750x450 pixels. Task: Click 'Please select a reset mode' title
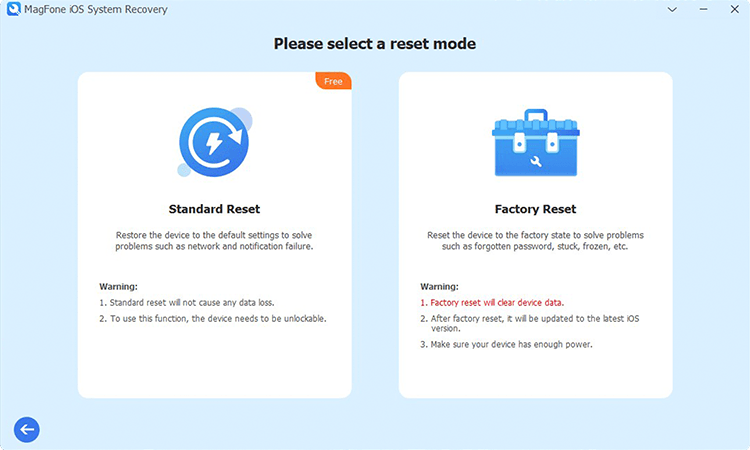coord(375,44)
